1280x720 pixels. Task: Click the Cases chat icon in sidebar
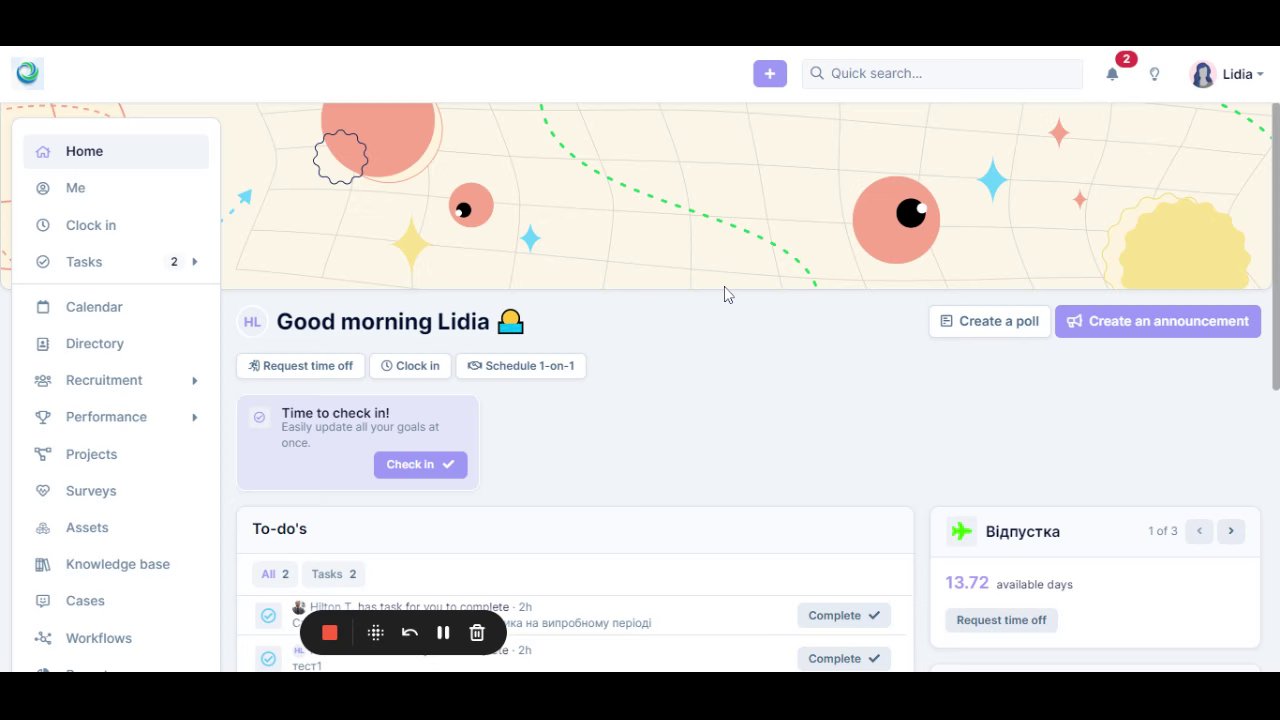point(43,601)
